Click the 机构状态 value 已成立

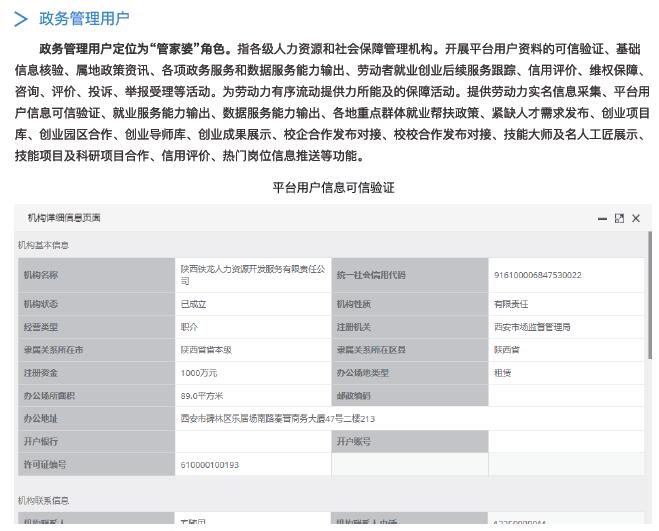[193, 304]
